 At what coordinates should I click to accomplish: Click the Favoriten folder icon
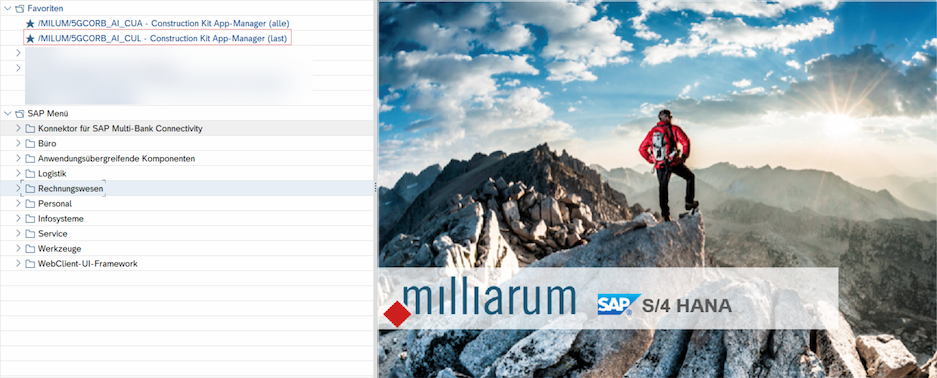(x=20, y=8)
